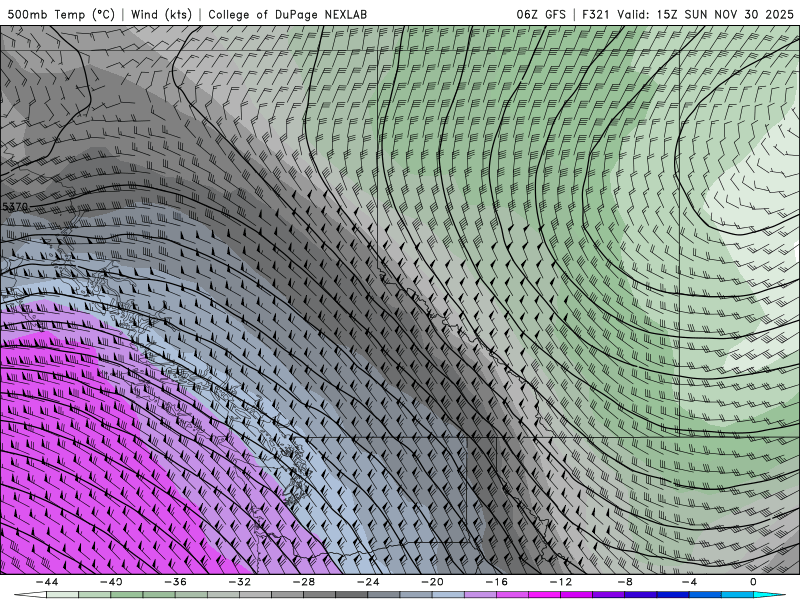This screenshot has width=800, height=600.
Task: Click the 'F321' forecast hour label
Action: click(596, 14)
